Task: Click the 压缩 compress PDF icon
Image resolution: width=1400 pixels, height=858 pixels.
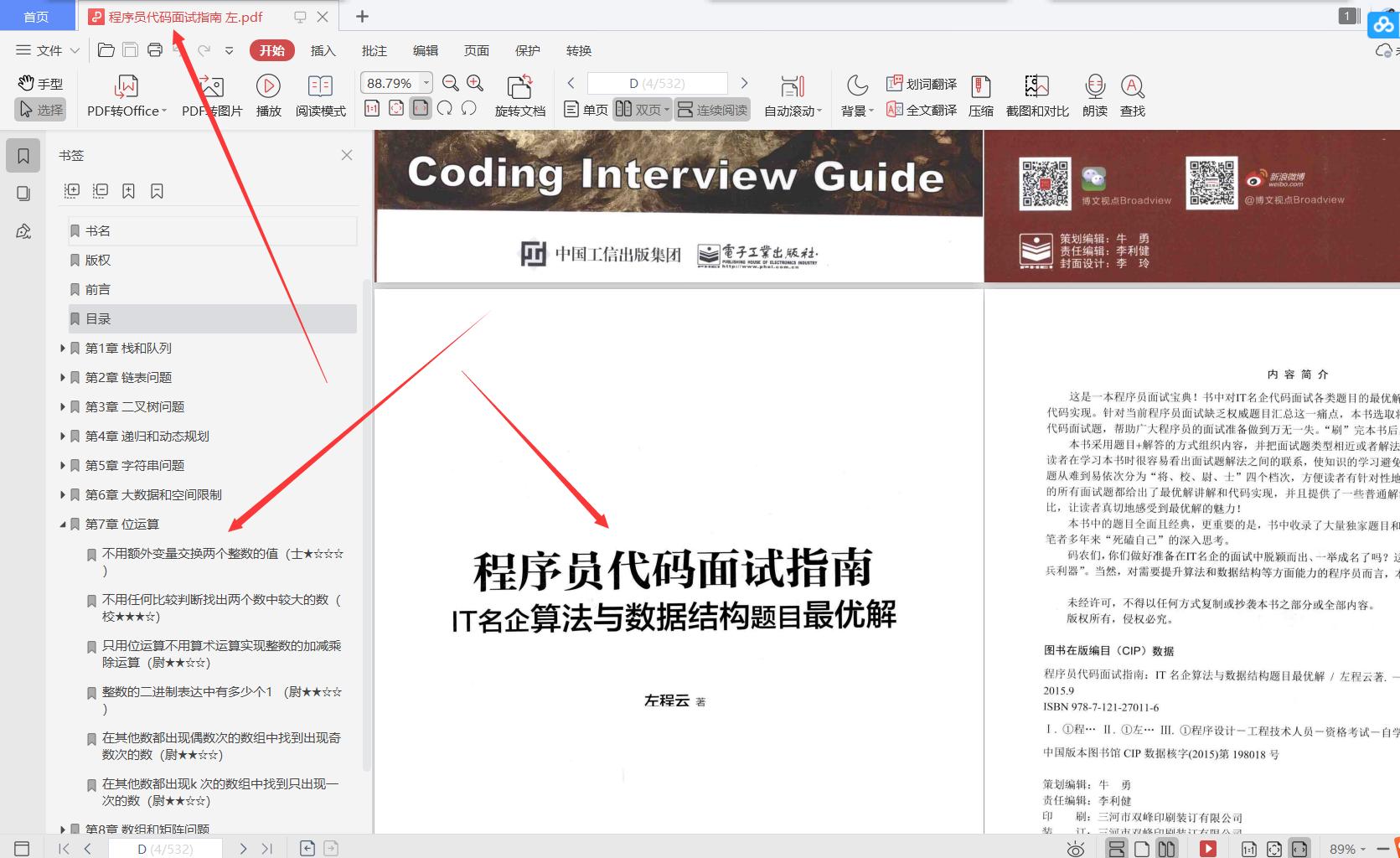Action: [x=980, y=94]
